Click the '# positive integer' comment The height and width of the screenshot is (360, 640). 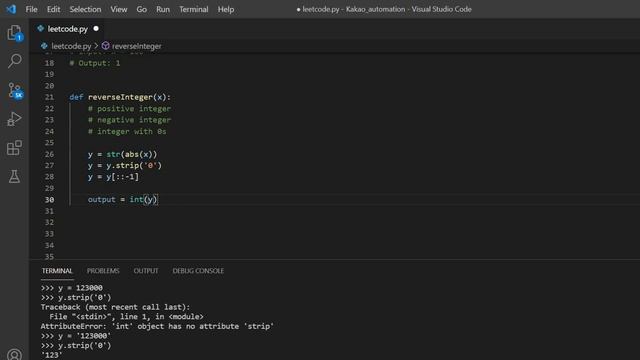tap(129, 109)
